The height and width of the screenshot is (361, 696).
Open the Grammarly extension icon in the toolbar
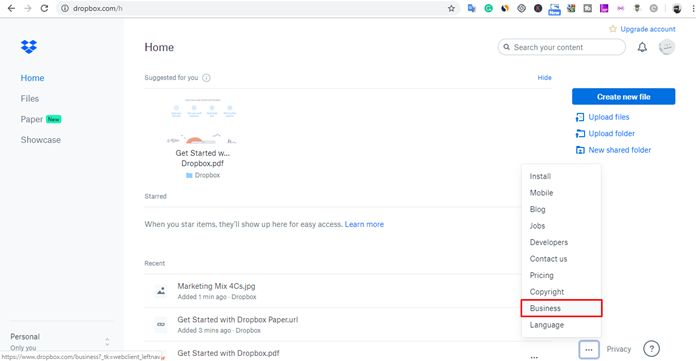488,8
